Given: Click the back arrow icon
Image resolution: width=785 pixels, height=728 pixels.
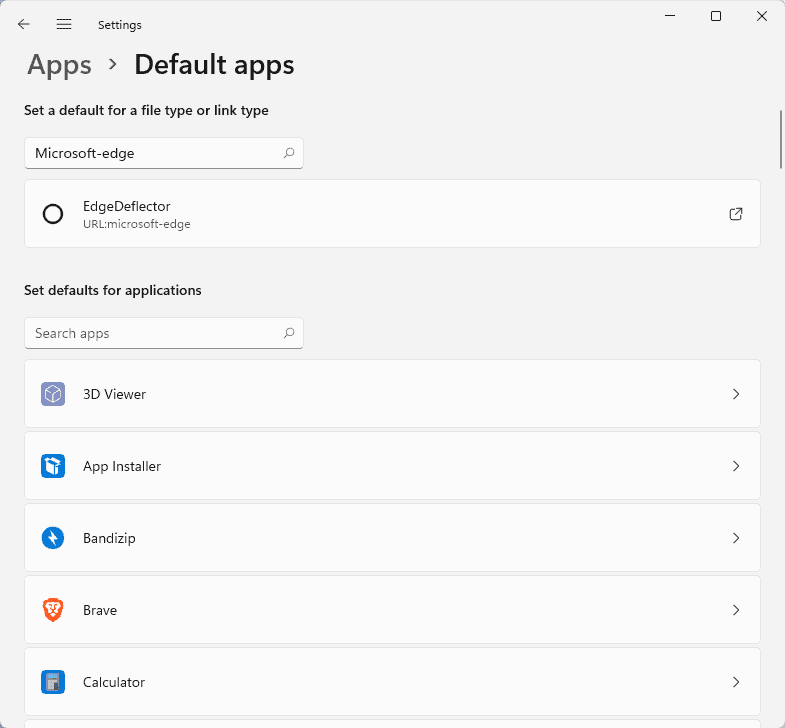Looking at the screenshot, I should click(x=24, y=24).
